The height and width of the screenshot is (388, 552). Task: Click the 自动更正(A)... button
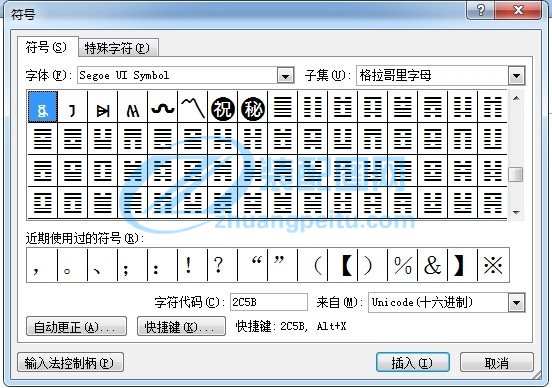click(x=76, y=326)
